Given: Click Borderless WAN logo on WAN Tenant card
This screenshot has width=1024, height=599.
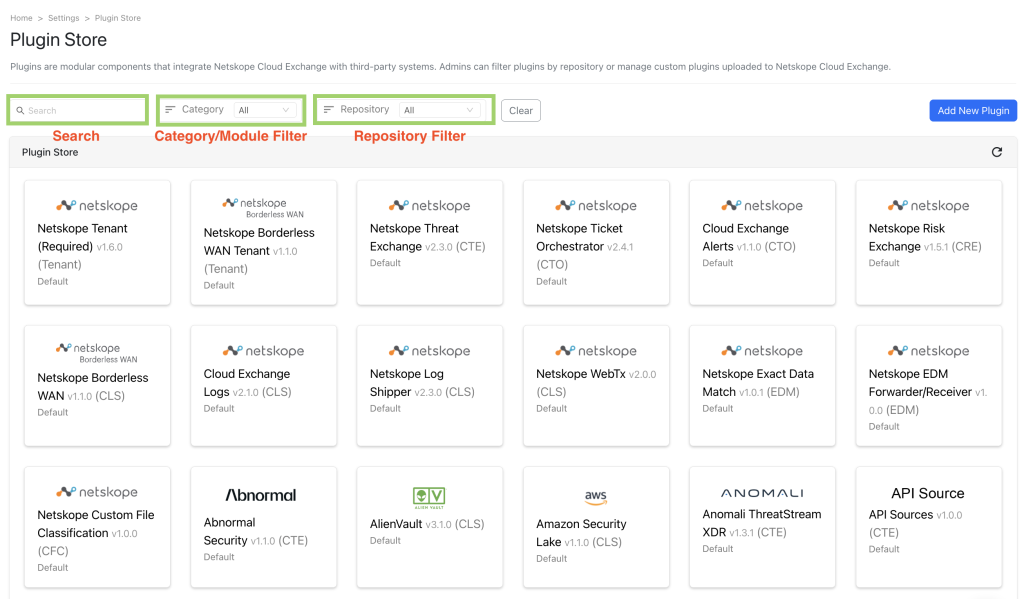Looking at the screenshot, I should tap(263, 207).
